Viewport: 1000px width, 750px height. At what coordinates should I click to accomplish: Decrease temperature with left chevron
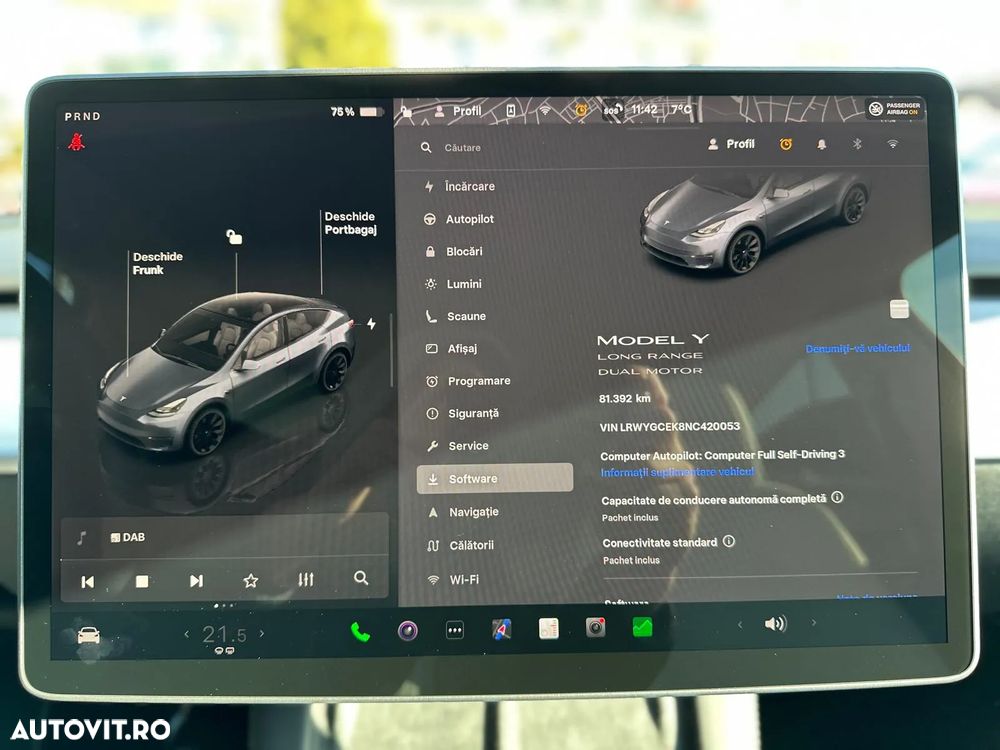[x=186, y=634]
